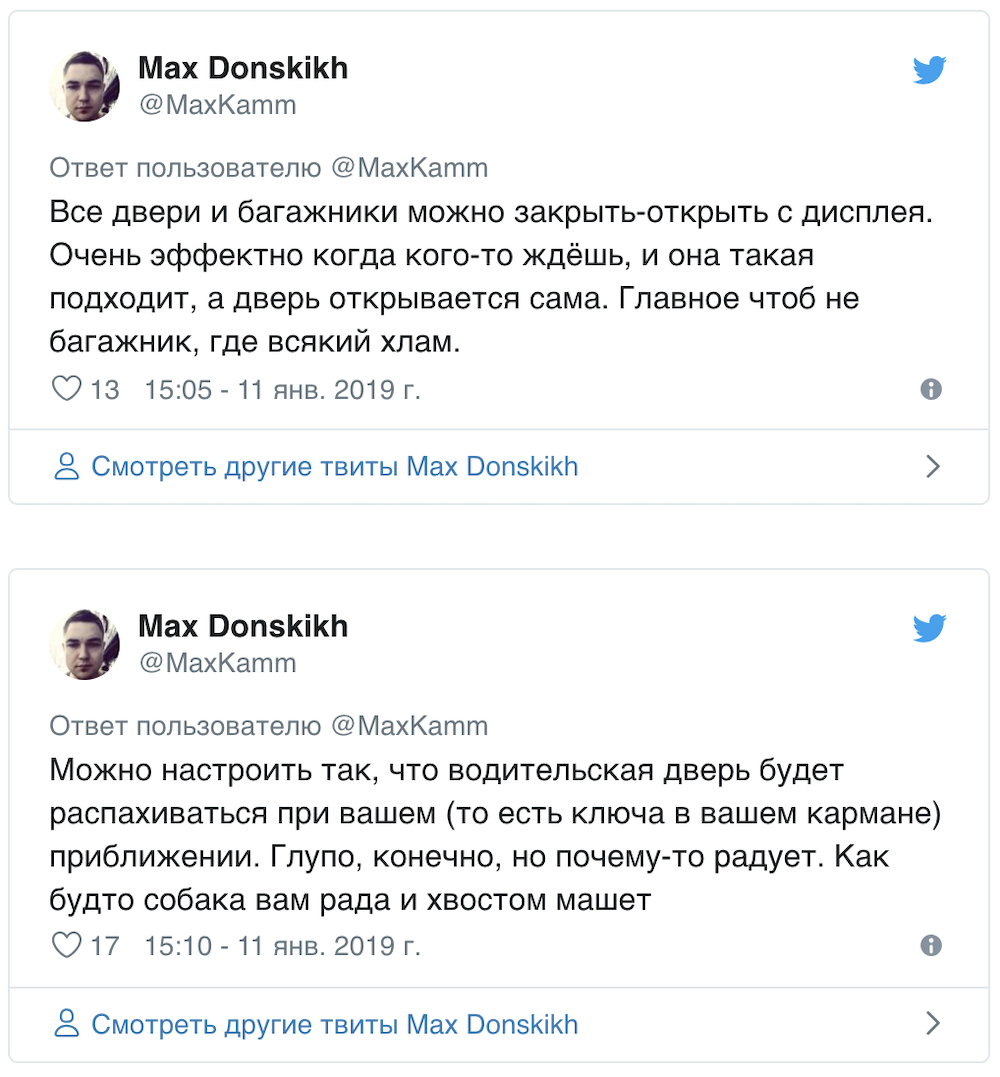The image size is (1000, 1077).
Task: Expand second tweet footer chevron arrow
Action: tap(933, 1023)
